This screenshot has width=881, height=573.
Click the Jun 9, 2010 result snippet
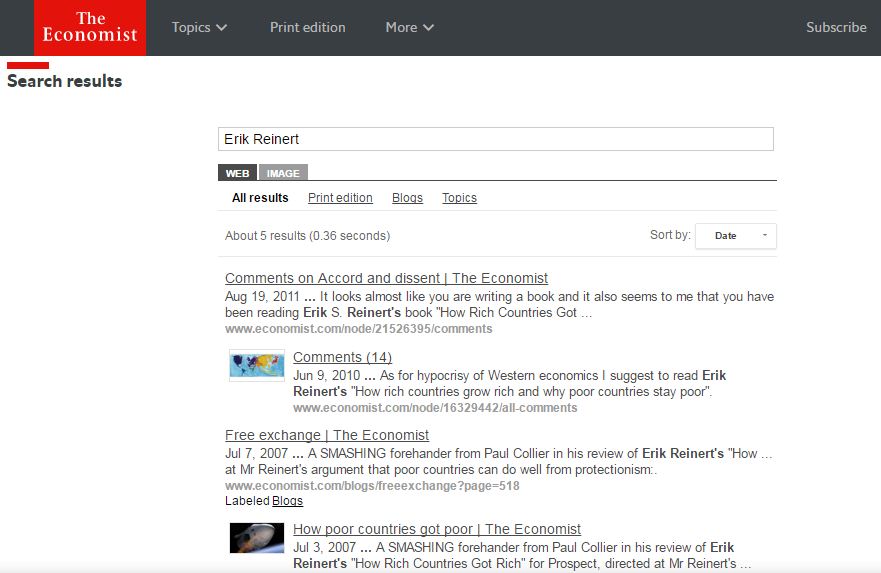click(x=510, y=383)
